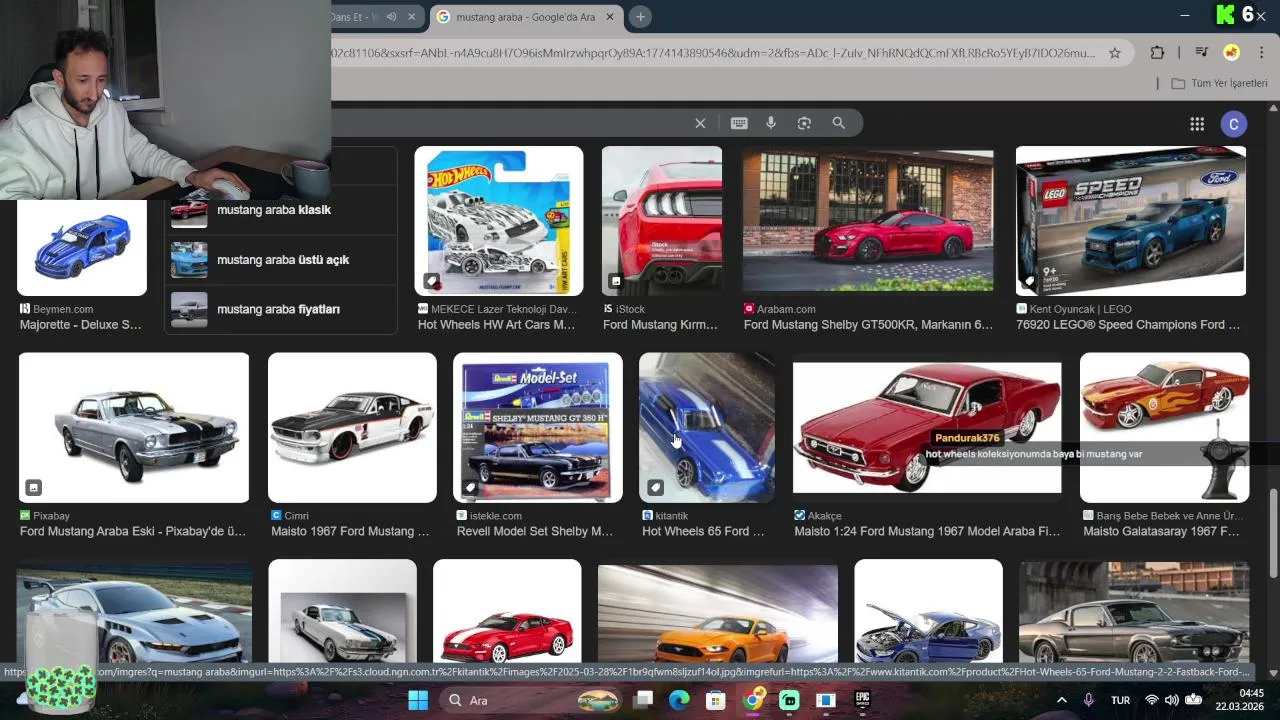Show hidden system tray icons
1280x720 pixels.
point(1062,700)
